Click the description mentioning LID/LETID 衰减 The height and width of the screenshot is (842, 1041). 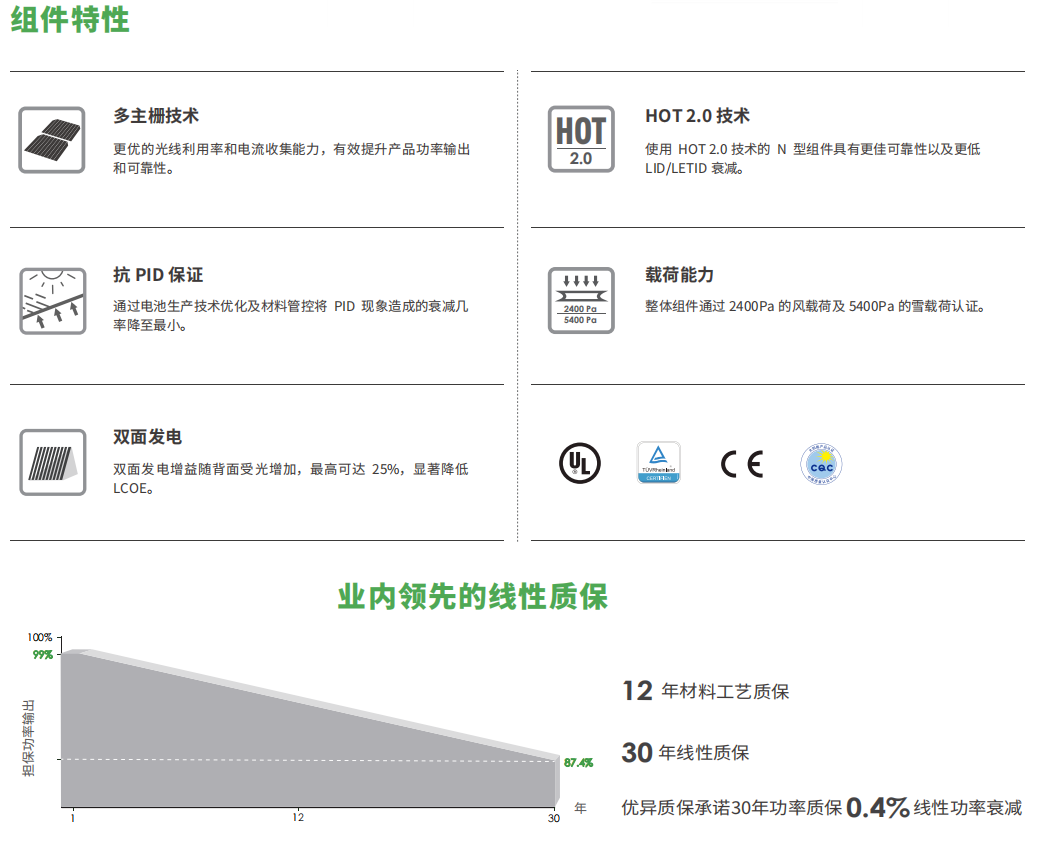(x=813, y=159)
